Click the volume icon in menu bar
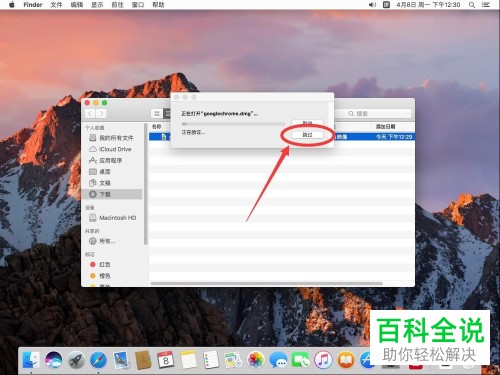Screen dimensions: 500x375 point(372,5)
